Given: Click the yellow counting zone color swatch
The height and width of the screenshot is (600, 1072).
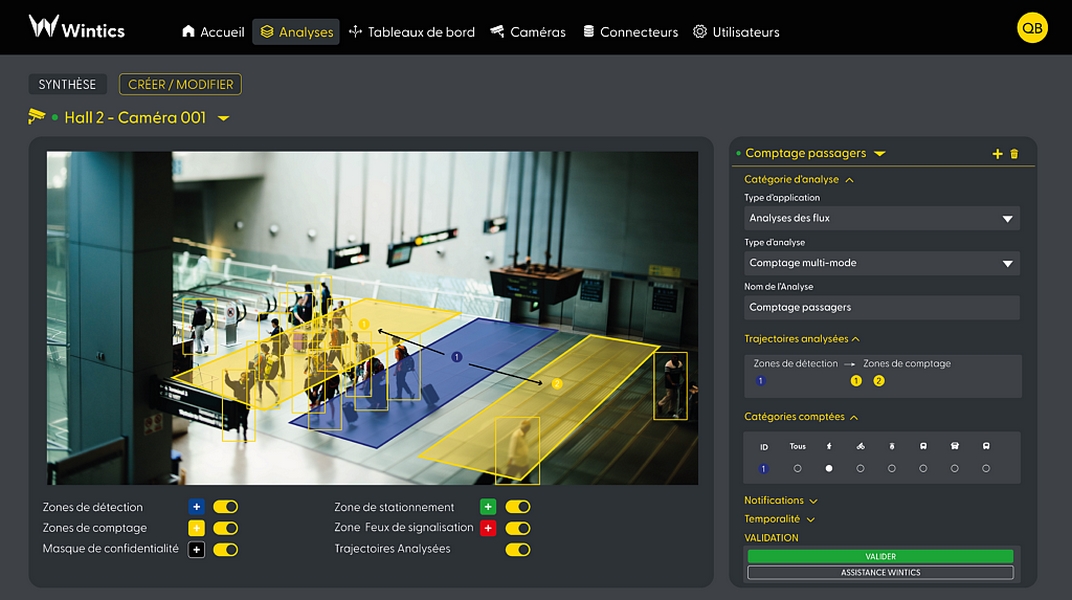Looking at the screenshot, I should point(196,528).
